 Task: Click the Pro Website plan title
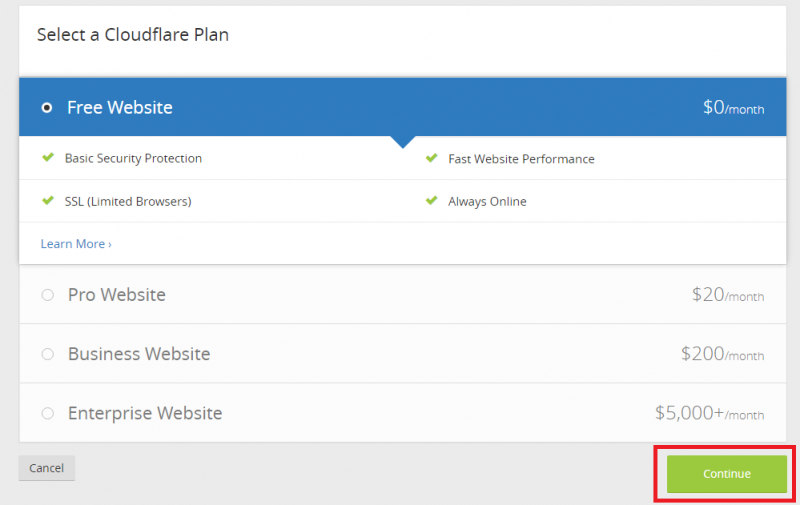tap(117, 295)
